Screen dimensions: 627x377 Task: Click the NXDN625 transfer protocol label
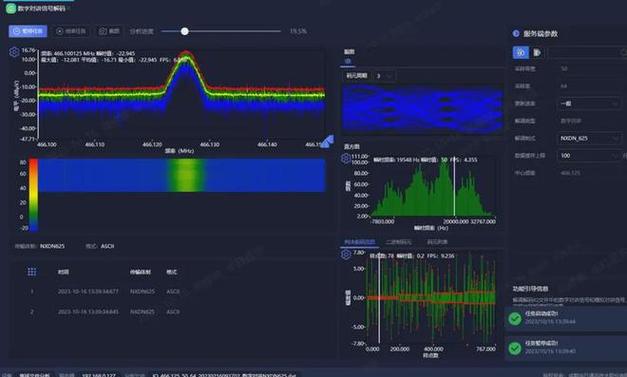[52, 246]
